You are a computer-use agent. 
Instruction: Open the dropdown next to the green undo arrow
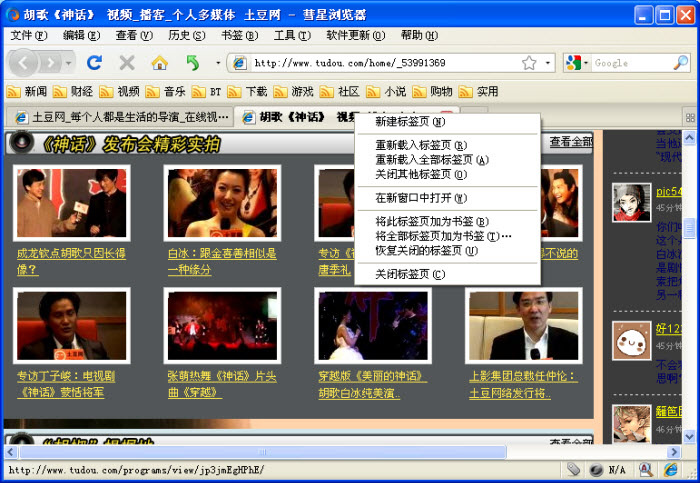[218, 63]
